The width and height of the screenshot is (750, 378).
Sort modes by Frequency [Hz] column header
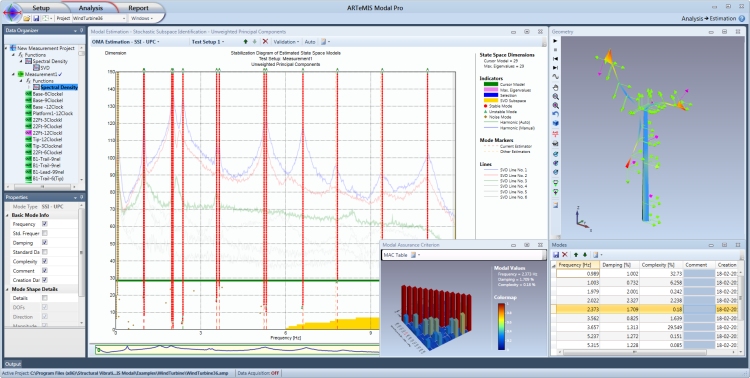(578, 265)
